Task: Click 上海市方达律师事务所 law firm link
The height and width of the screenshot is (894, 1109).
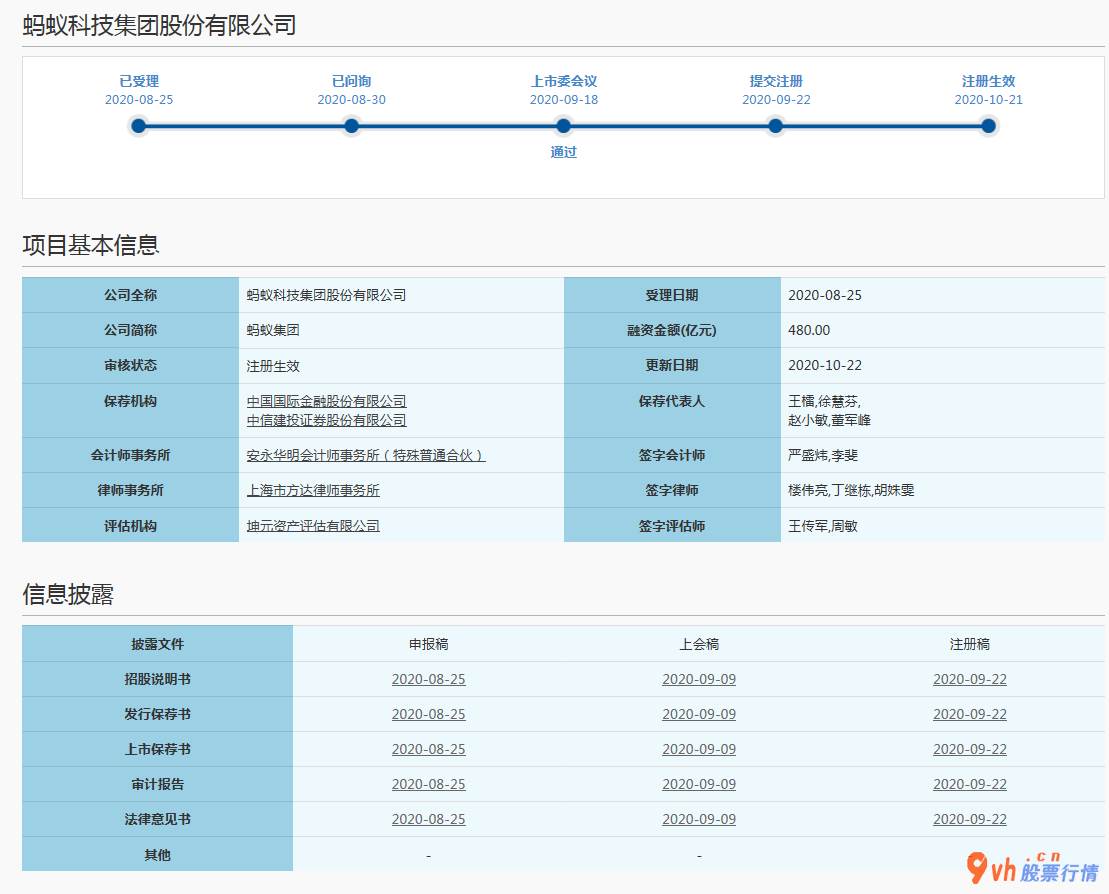Action: point(313,490)
